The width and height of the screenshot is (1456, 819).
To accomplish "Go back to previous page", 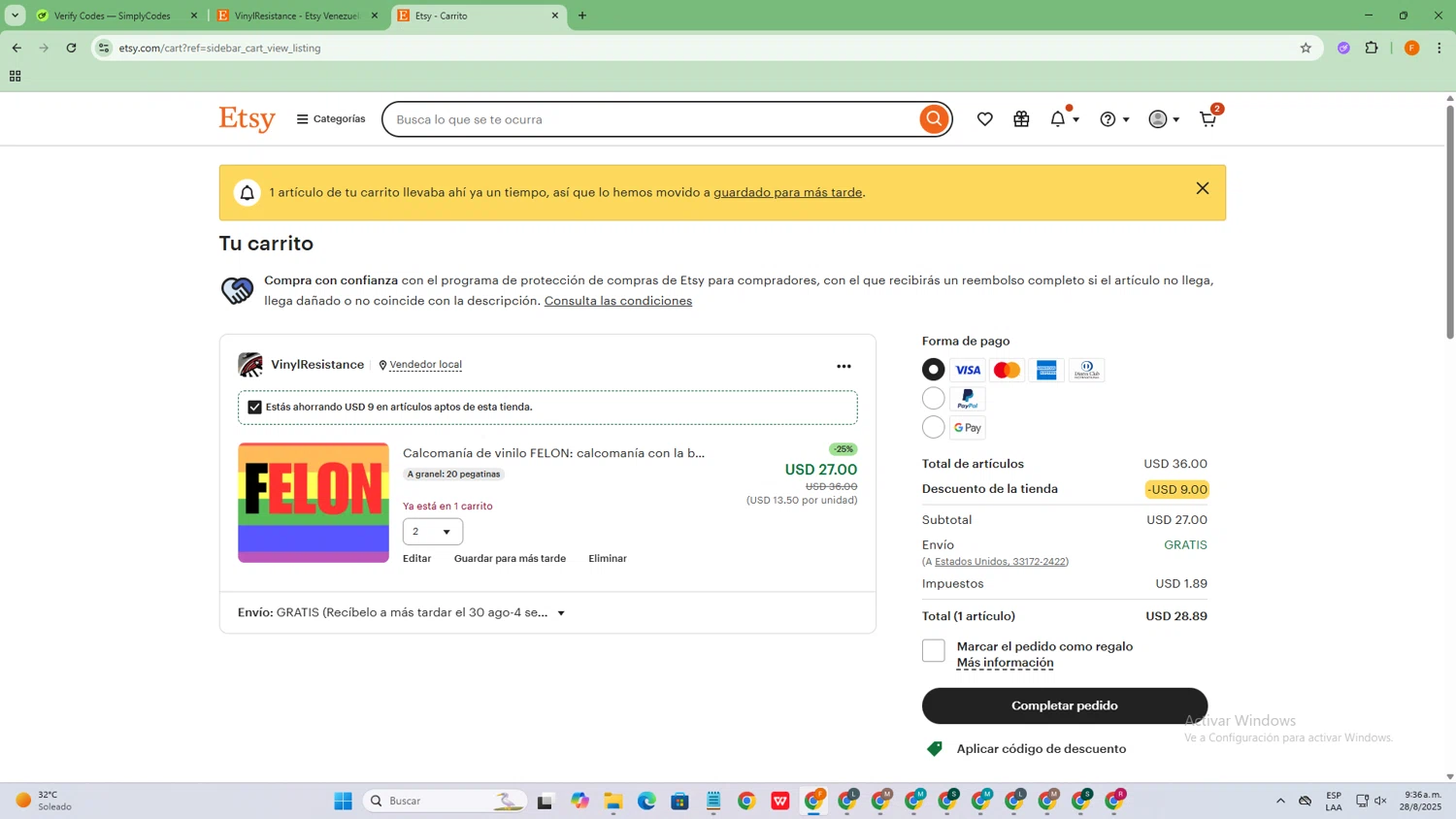I will pos(17,48).
